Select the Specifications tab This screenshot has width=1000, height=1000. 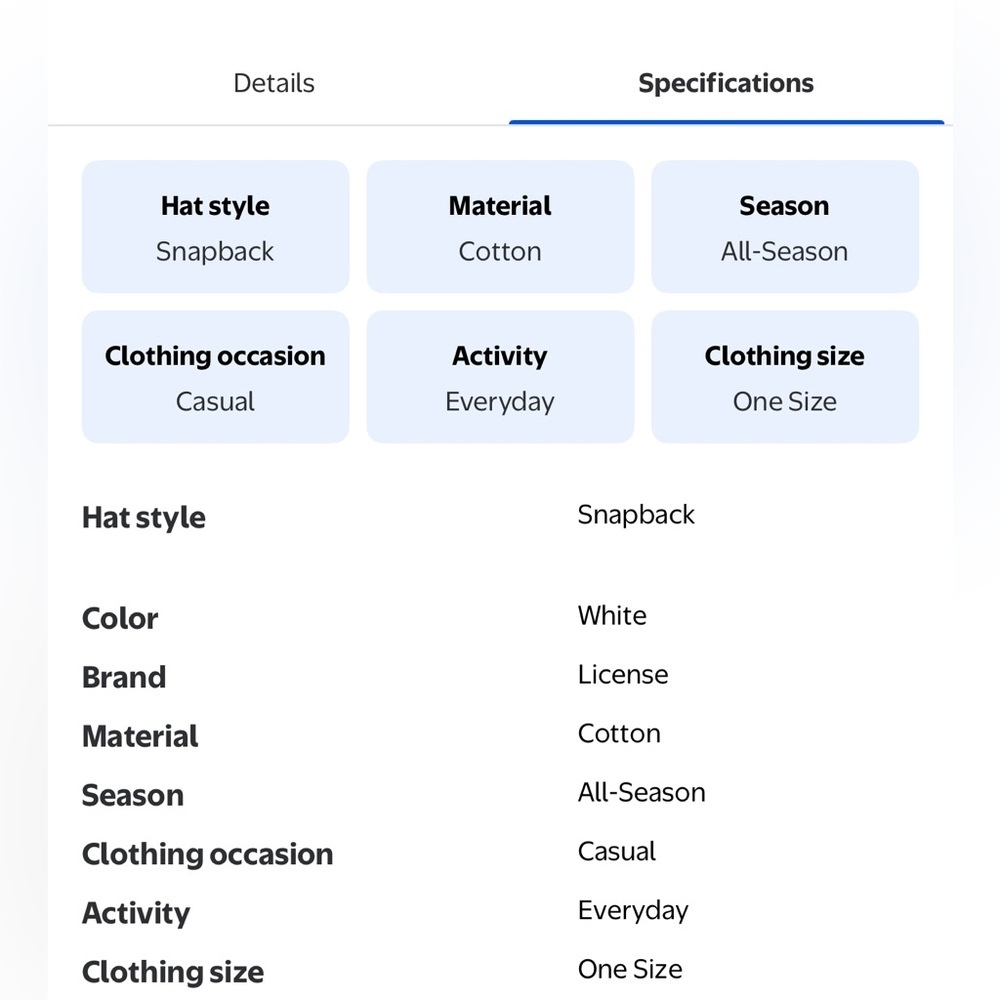click(726, 84)
